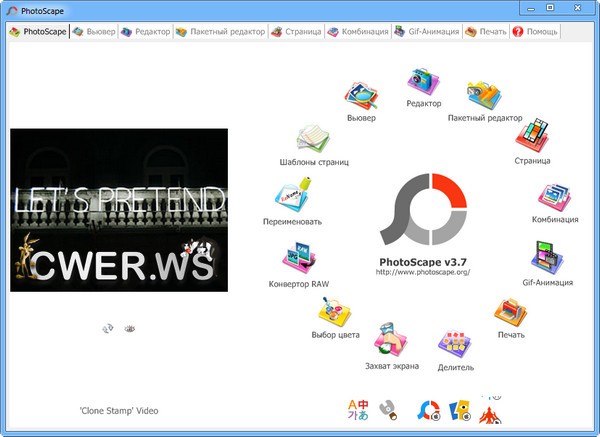The height and width of the screenshot is (437, 600).
Task: Click the Комбинация icon on the right
Action: tap(555, 198)
